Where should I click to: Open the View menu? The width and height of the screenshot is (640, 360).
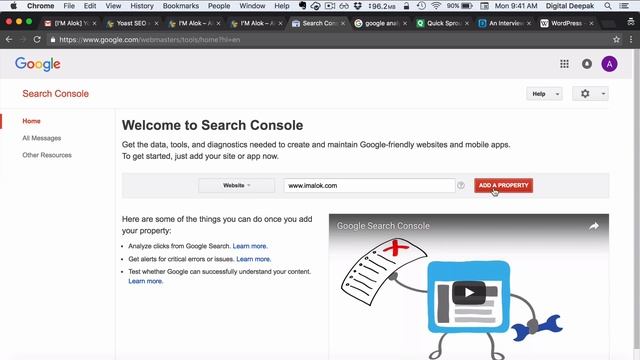tap(113, 6)
